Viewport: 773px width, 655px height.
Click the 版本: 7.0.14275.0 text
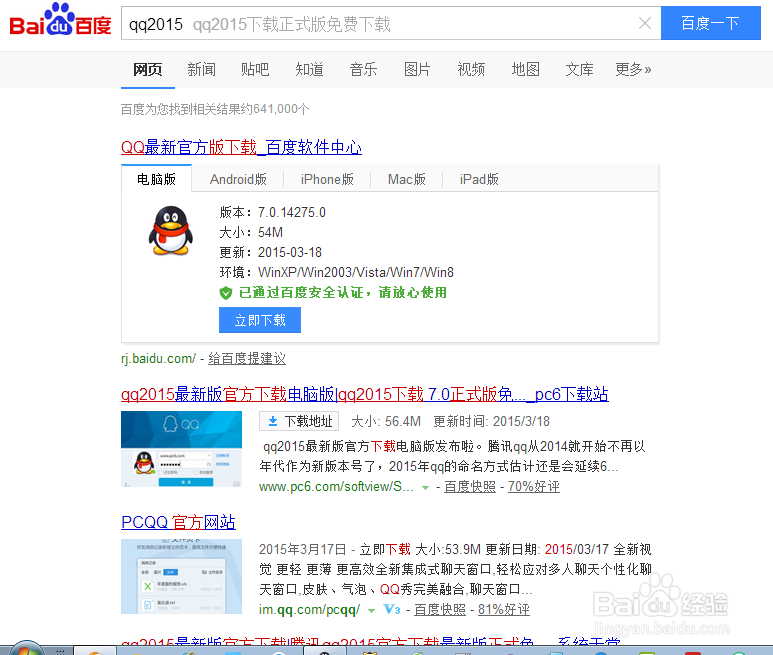click(273, 212)
